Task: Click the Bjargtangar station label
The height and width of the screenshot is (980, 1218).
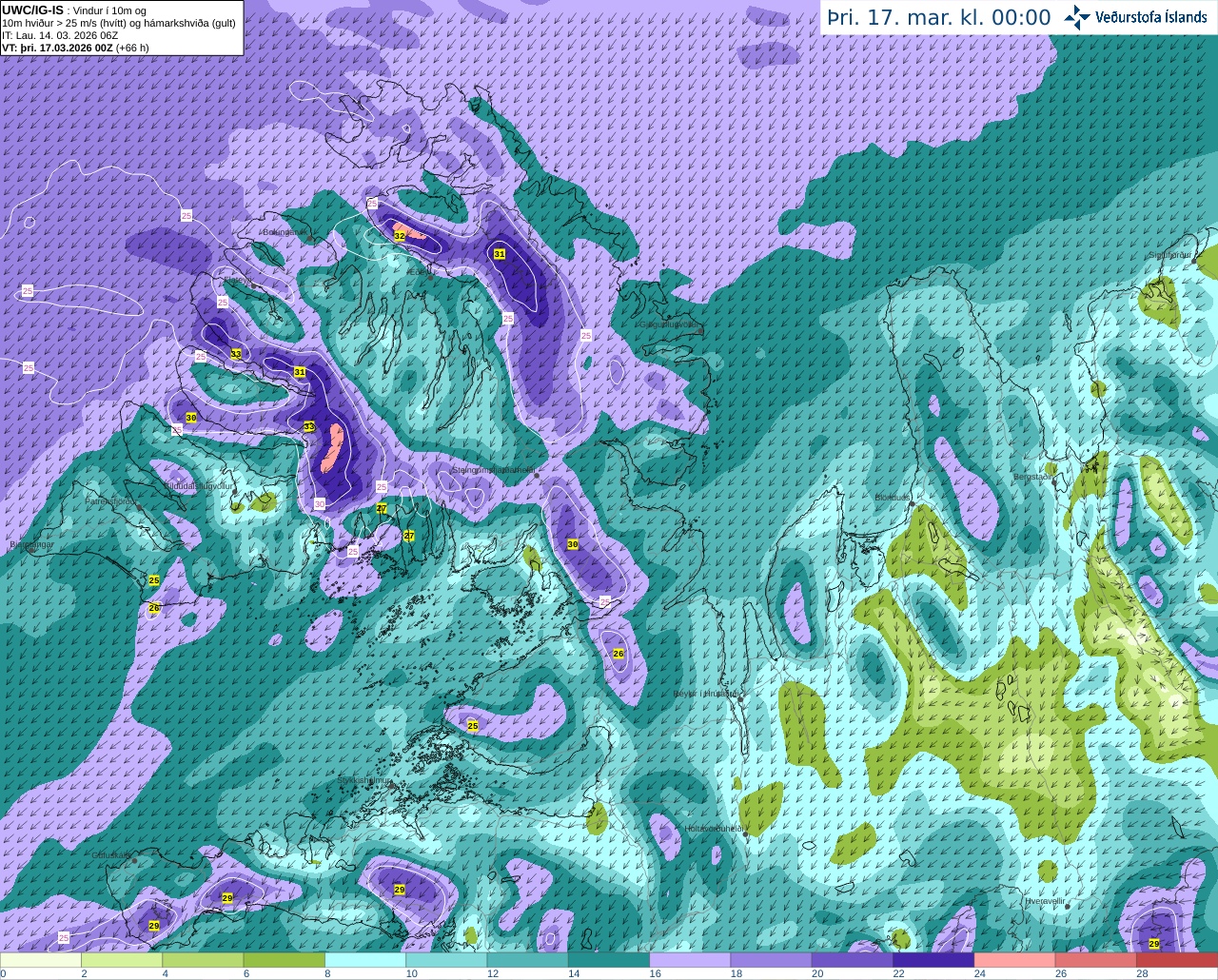Action: [29, 545]
